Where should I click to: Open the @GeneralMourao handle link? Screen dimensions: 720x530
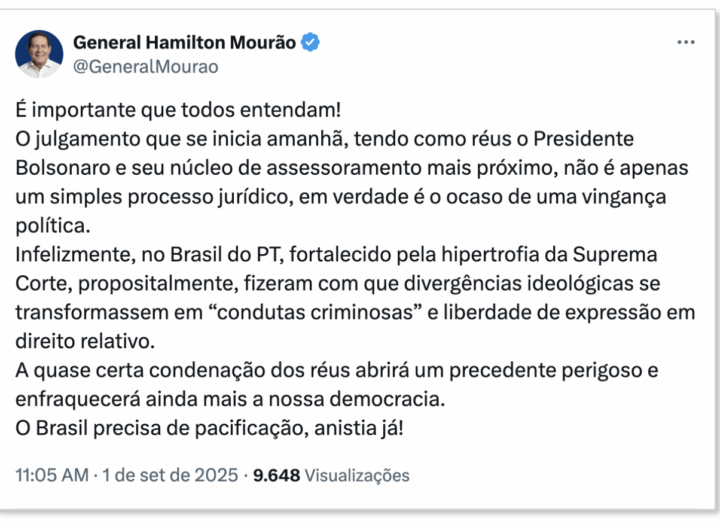(145, 67)
